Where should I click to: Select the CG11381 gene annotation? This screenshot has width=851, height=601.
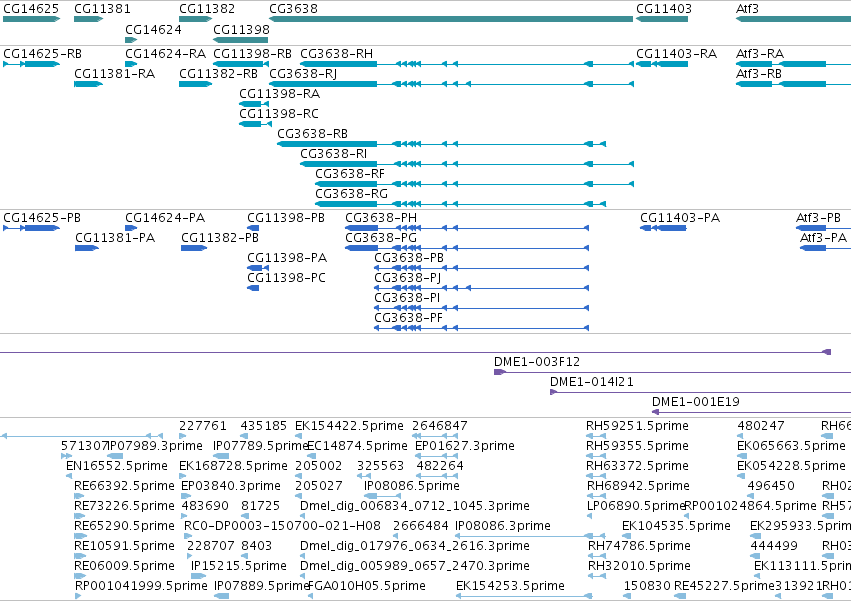(88, 19)
